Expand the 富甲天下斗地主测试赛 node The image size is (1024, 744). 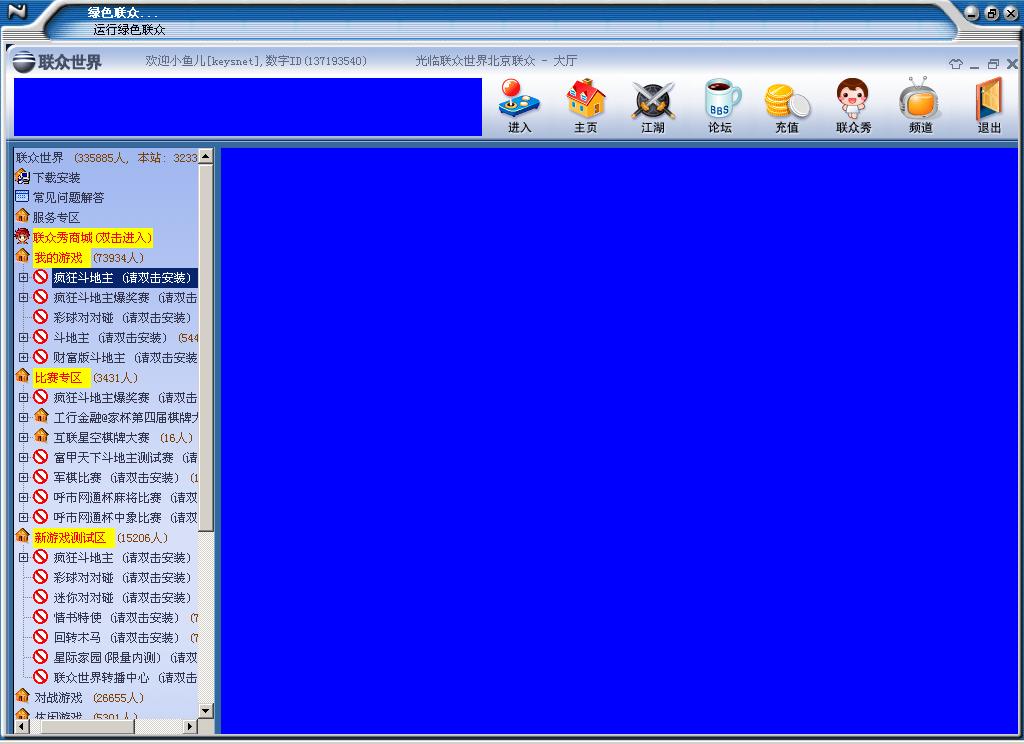point(24,457)
